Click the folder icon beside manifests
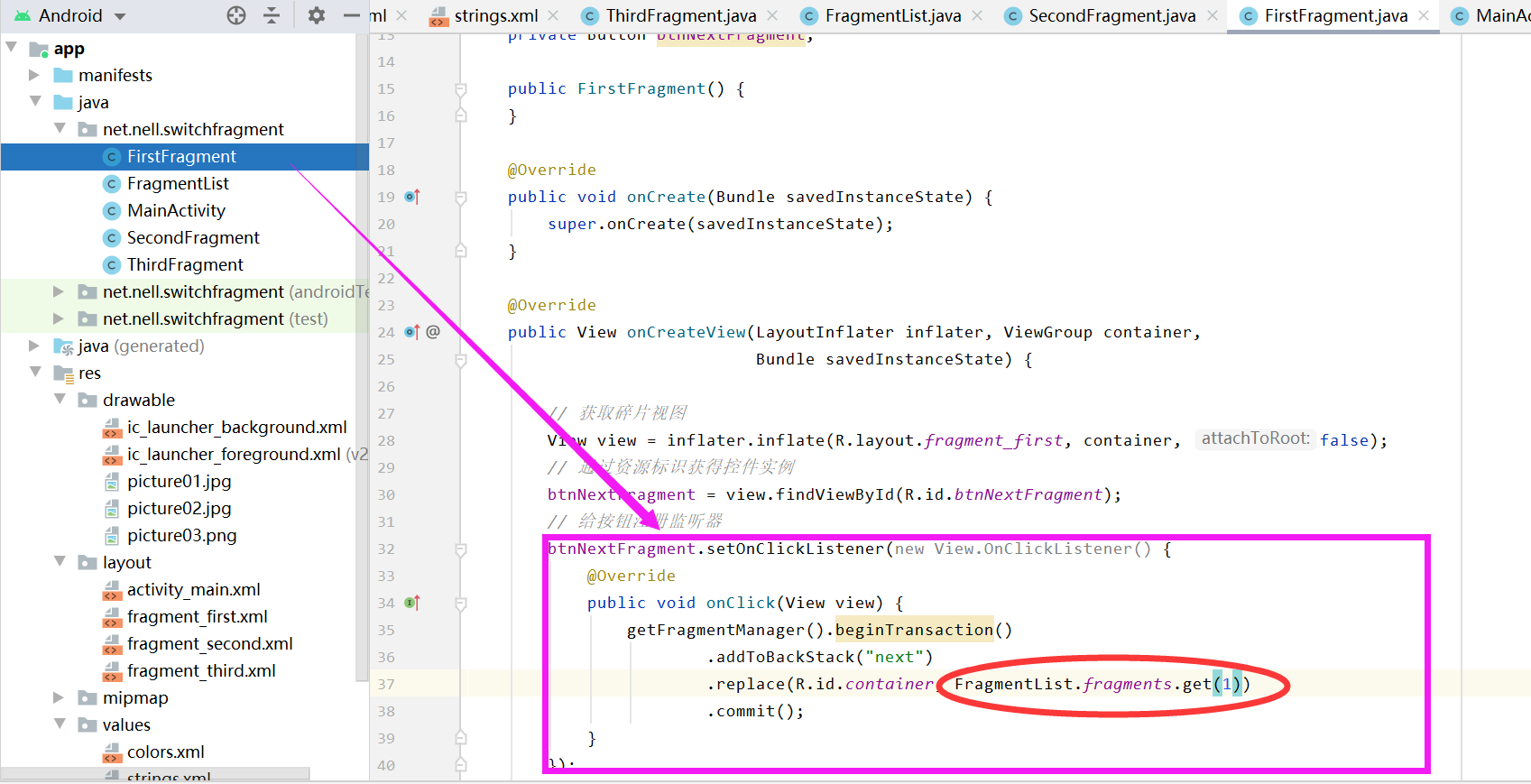The image size is (1531, 784). (63, 76)
